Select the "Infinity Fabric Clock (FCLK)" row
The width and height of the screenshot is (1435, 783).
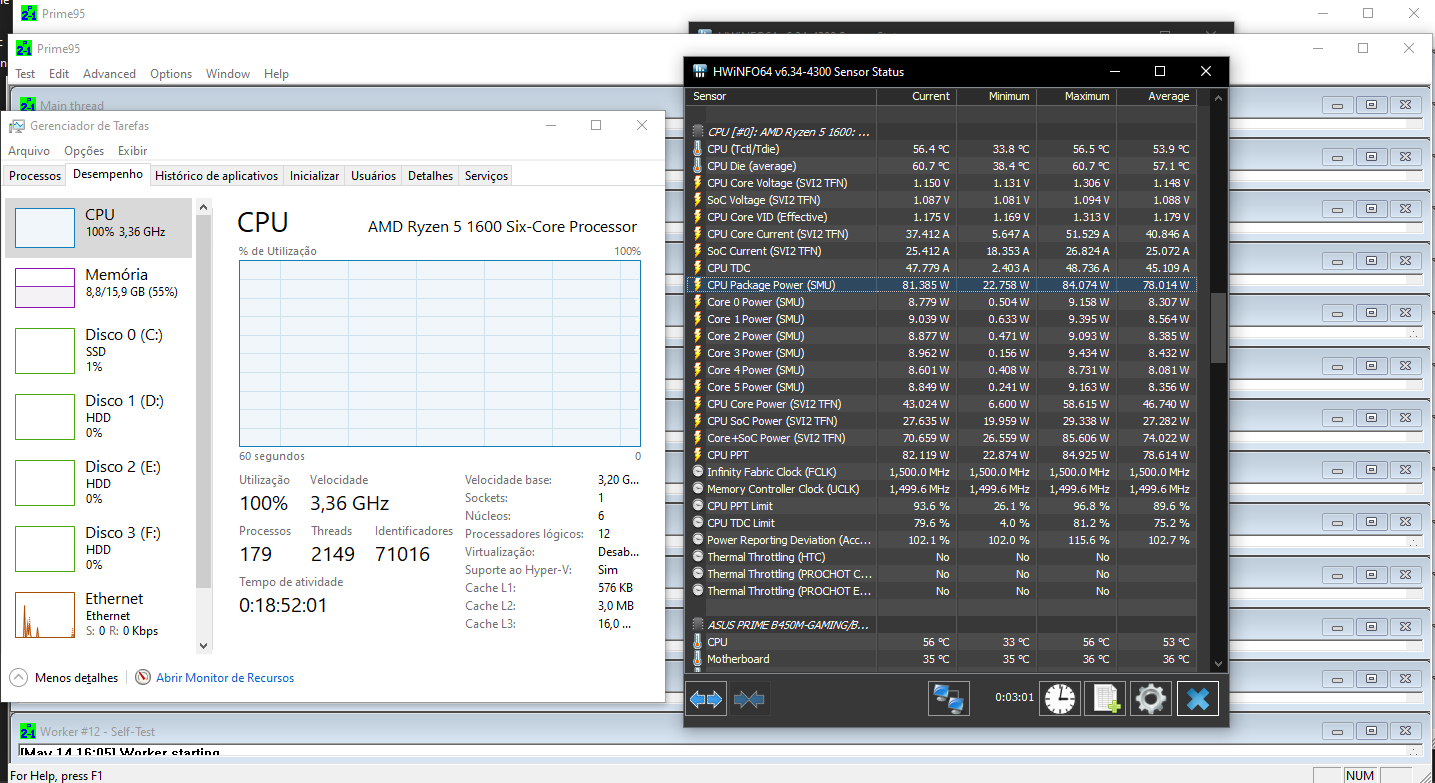941,472
